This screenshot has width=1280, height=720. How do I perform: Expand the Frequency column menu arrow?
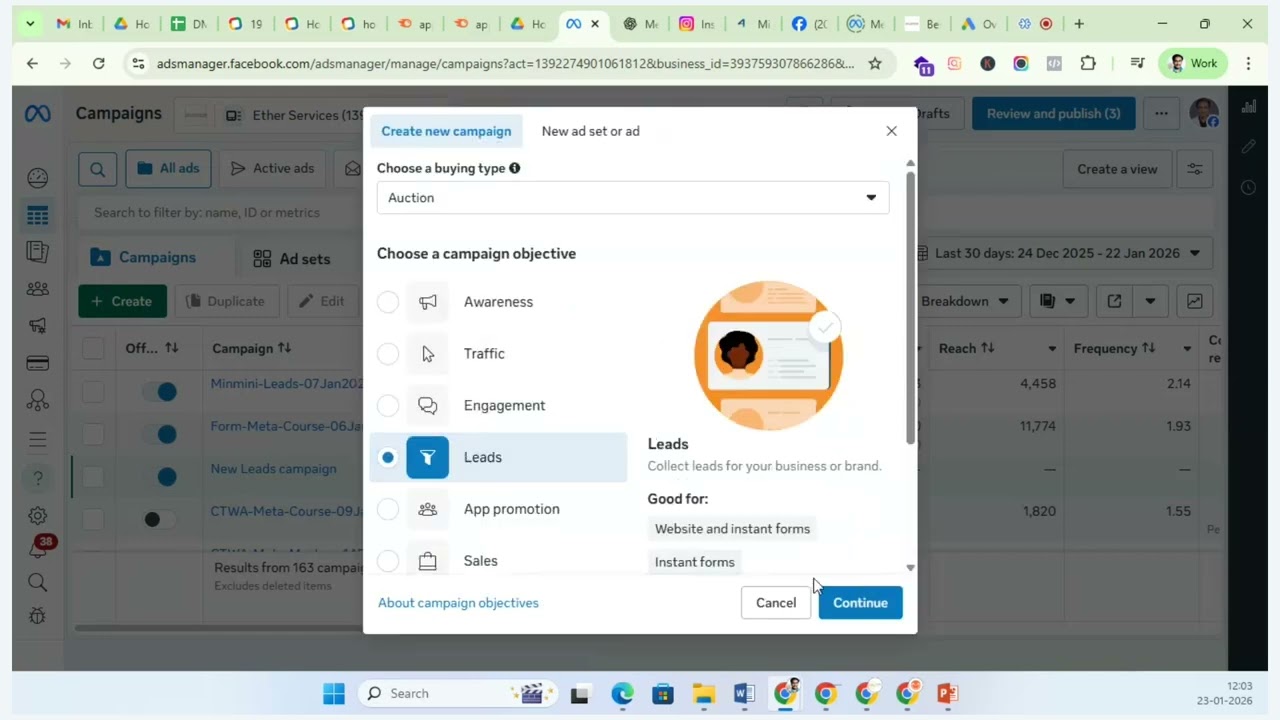point(1187,349)
